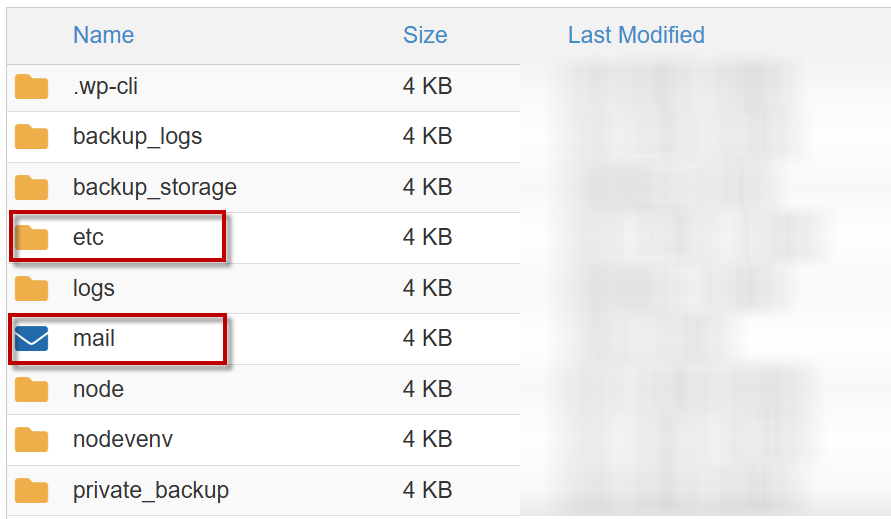Click the size value of node row
The width and height of the screenshot is (891, 519).
click(427, 389)
